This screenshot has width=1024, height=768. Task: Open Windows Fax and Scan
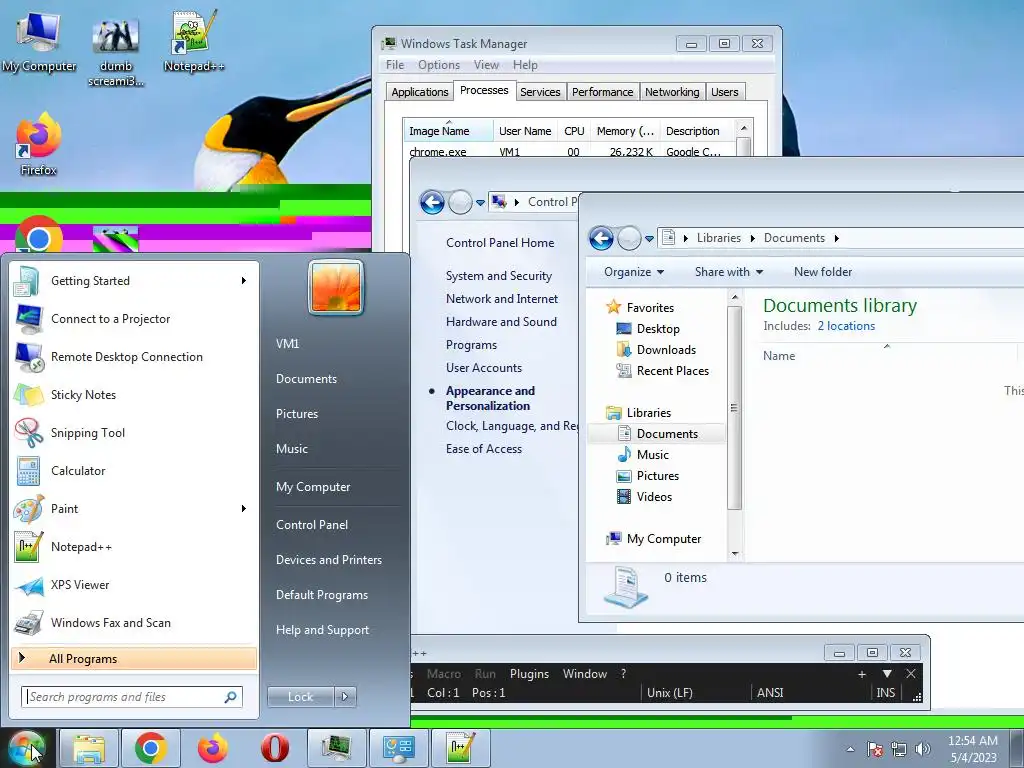pyautogui.click(x=134, y=622)
